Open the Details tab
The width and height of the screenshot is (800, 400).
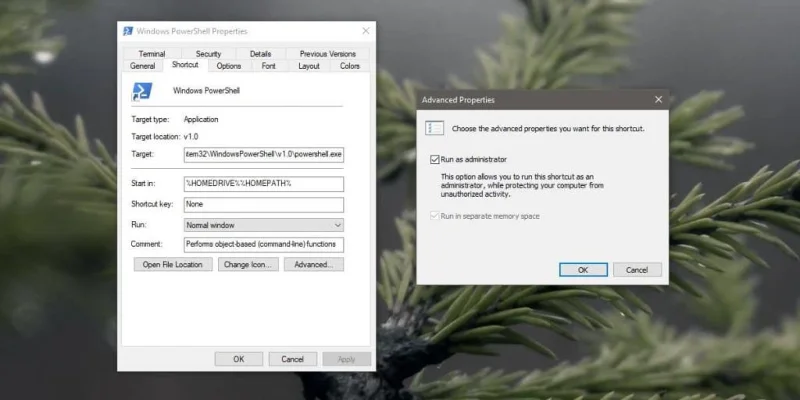pyautogui.click(x=260, y=54)
